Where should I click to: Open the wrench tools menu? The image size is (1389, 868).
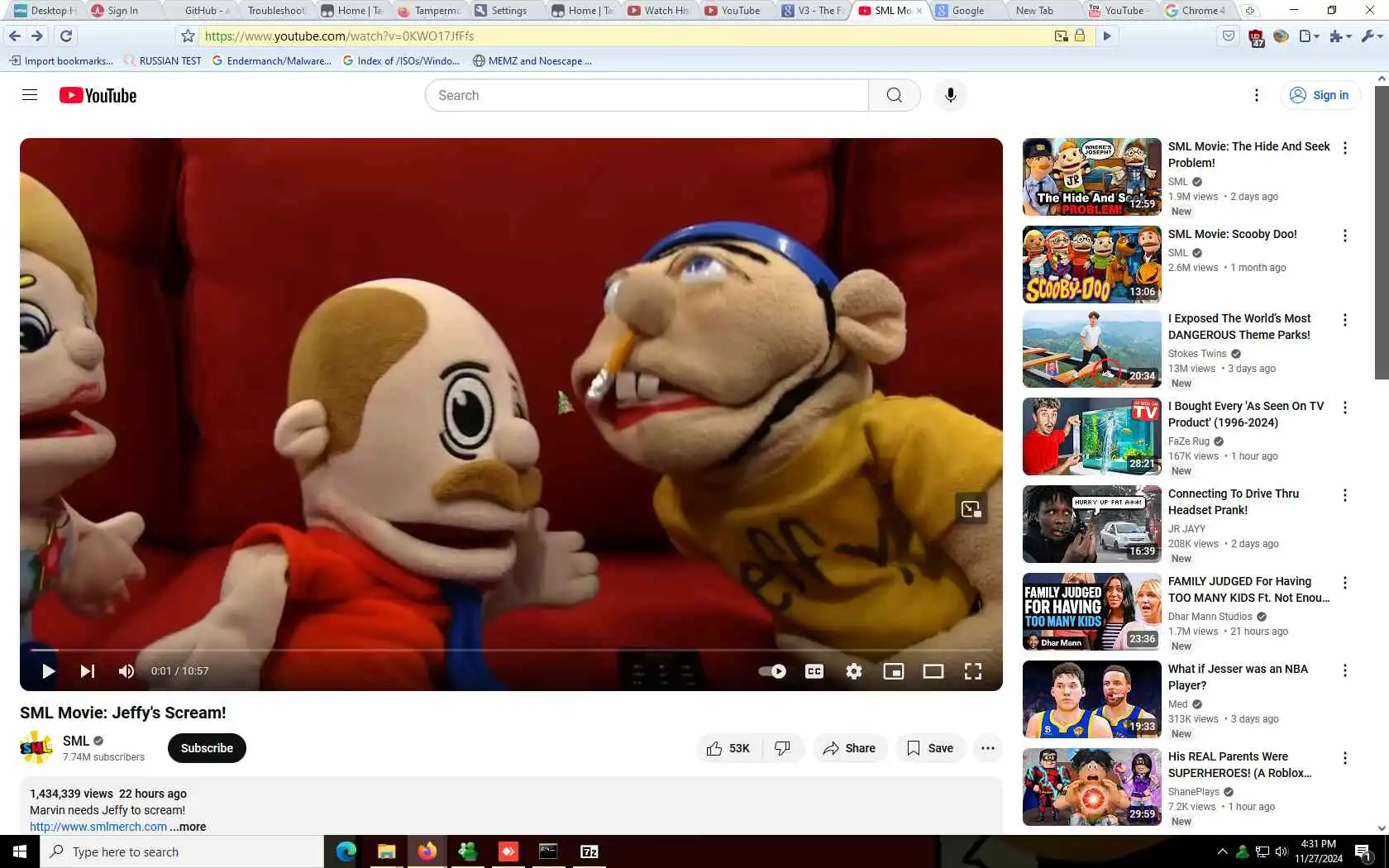[x=1372, y=36]
